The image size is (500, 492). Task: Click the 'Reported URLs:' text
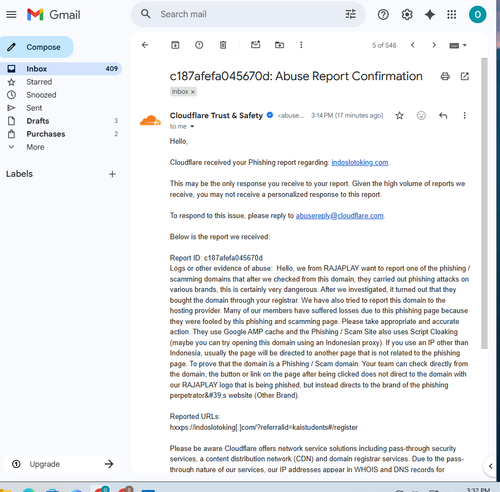click(195, 416)
